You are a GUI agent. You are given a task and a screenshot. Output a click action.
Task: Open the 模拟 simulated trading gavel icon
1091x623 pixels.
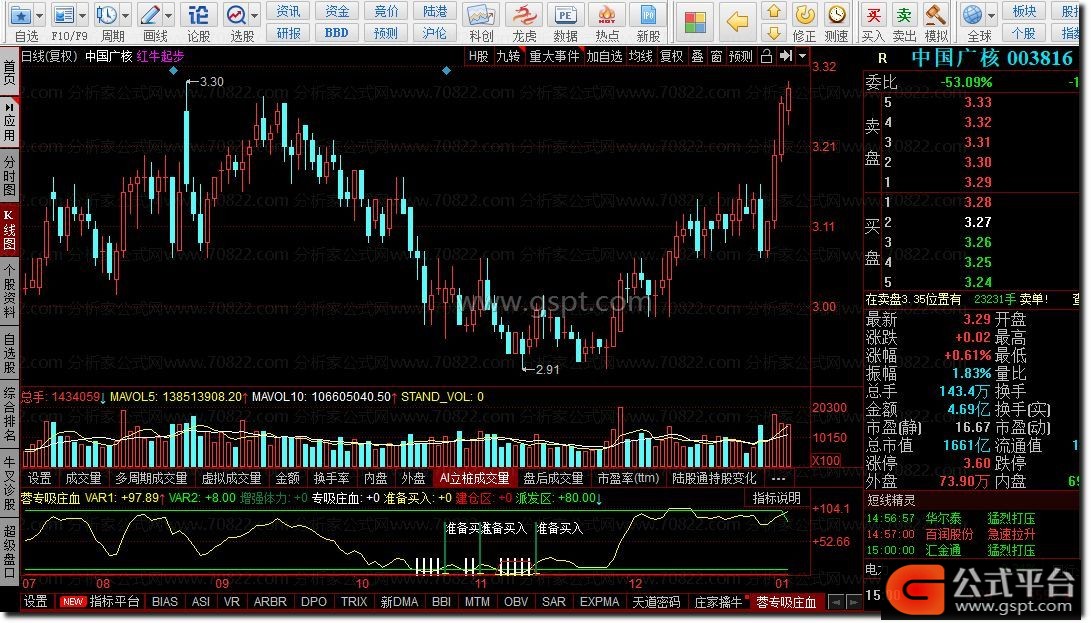pos(935,15)
